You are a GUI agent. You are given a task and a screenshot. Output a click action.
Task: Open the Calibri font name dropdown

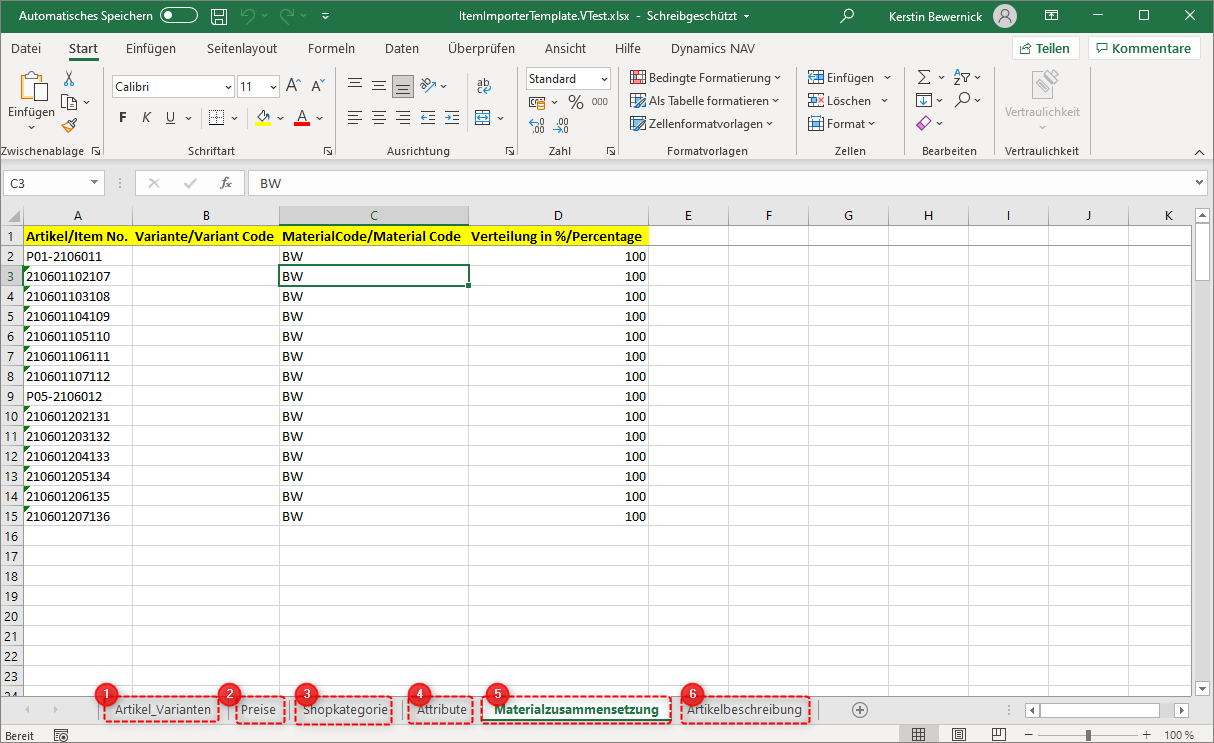[x=228, y=87]
